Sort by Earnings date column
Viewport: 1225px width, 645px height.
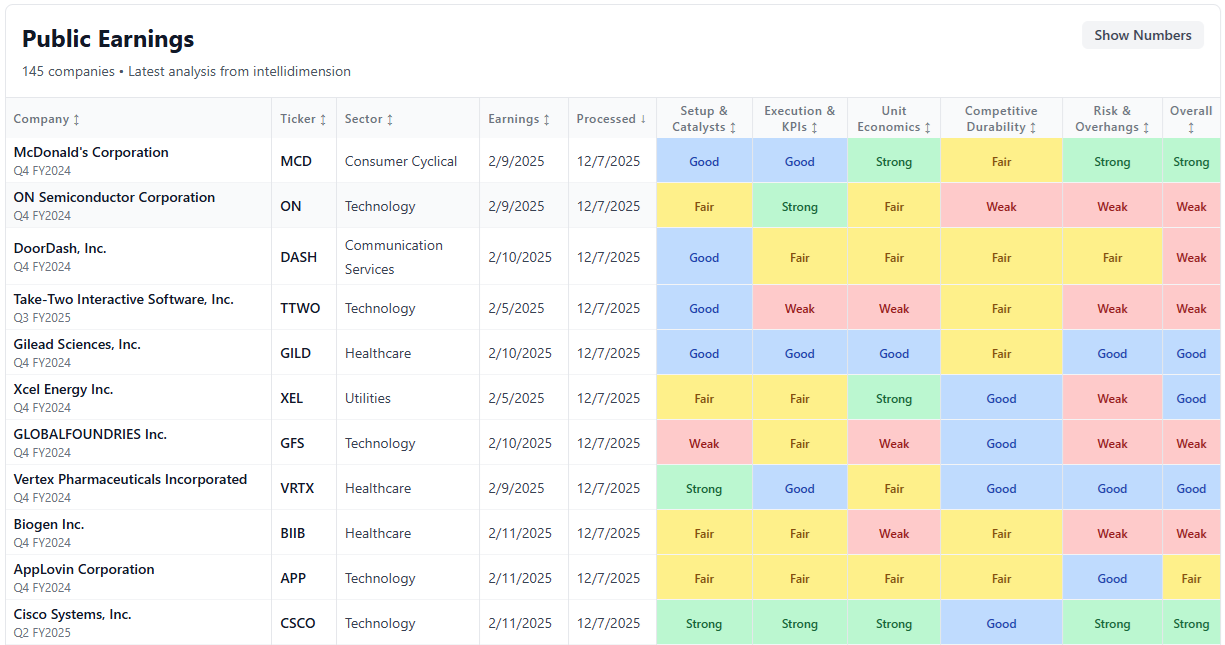click(519, 119)
